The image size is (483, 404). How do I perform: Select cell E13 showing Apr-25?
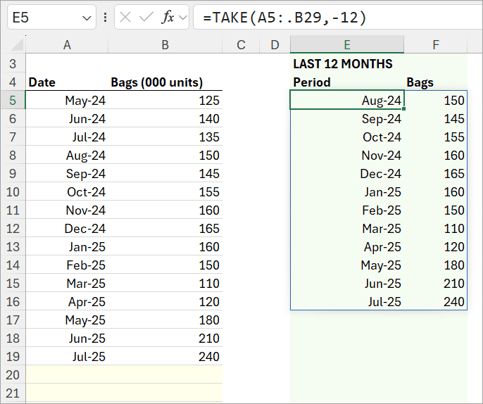pos(347,247)
